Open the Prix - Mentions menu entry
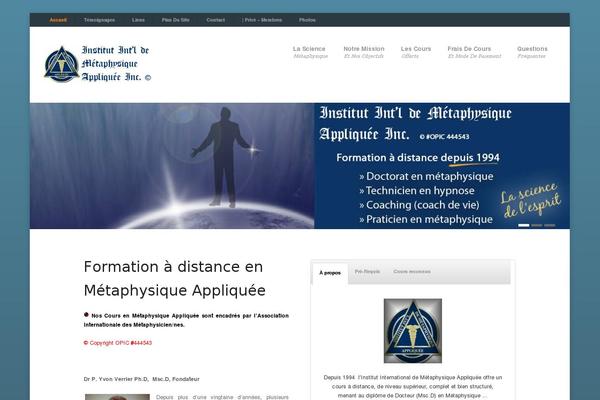Image resolution: width=600 pixels, height=400 pixels. point(262,20)
